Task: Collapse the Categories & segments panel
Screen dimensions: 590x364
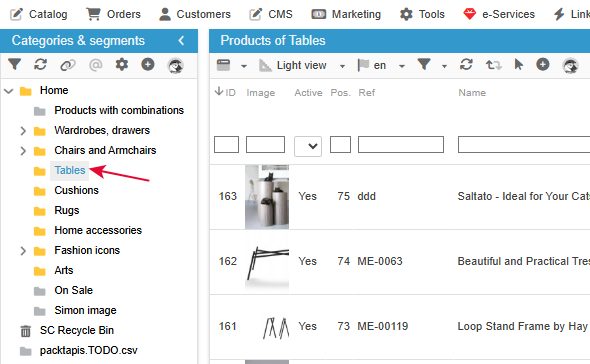Action: [181, 41]
